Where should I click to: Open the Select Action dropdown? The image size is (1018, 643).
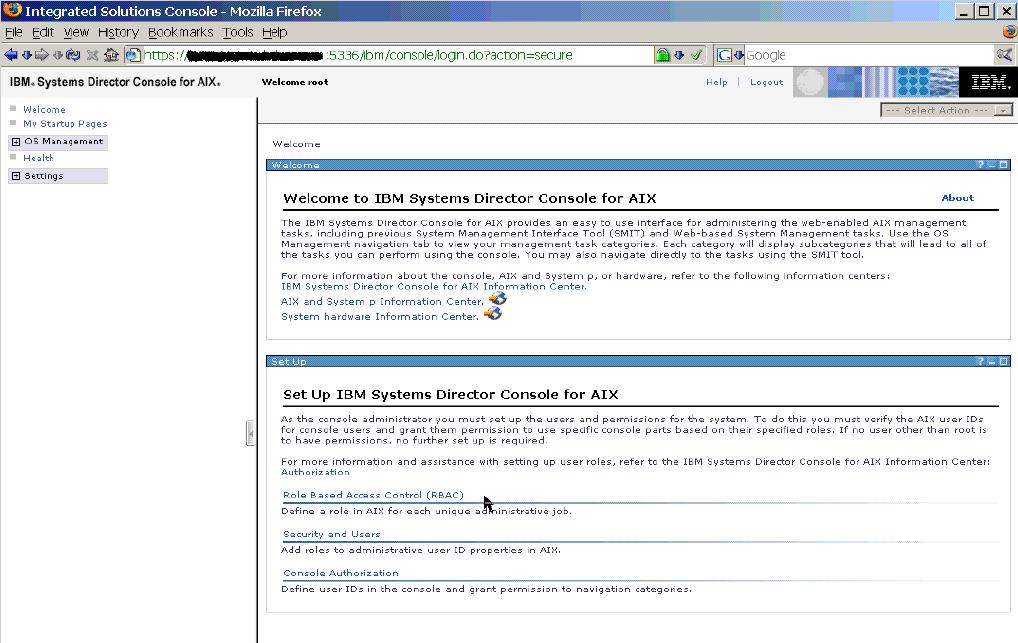(946, 110)
